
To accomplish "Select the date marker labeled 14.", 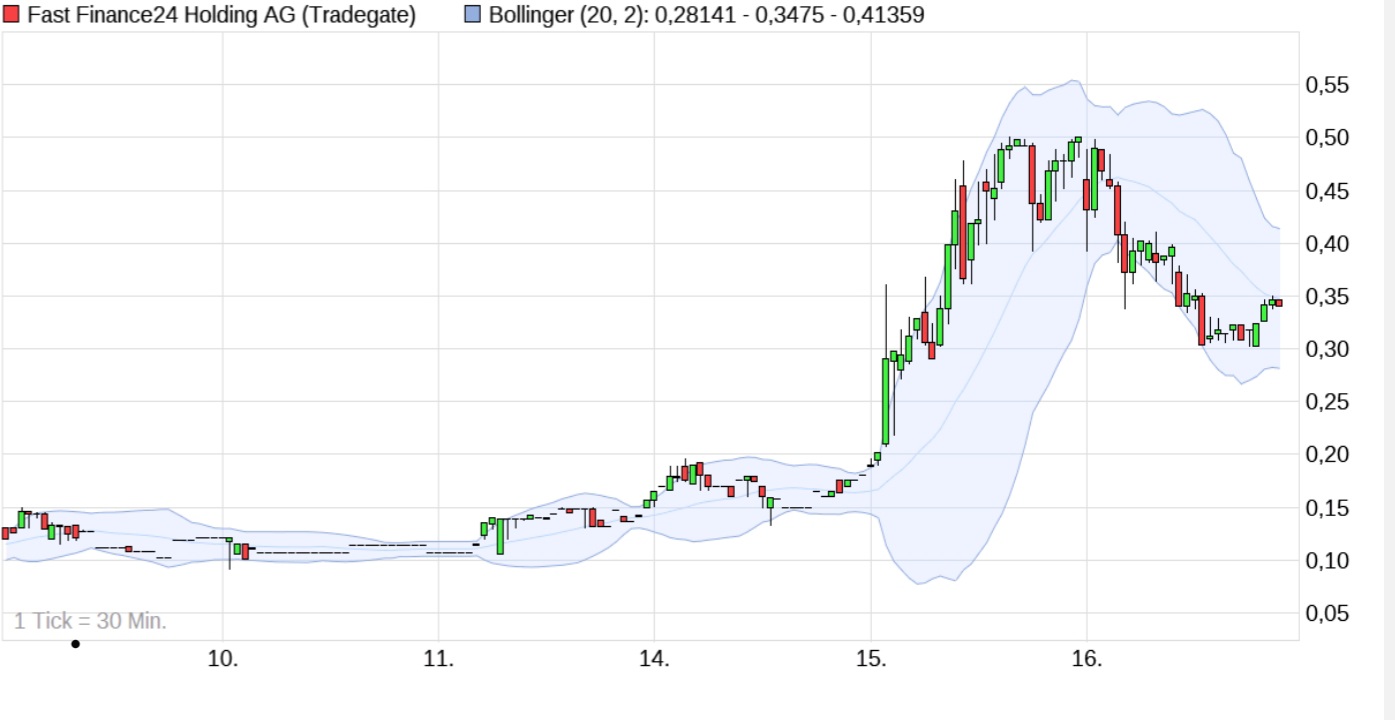I will [x=654, y=659].
